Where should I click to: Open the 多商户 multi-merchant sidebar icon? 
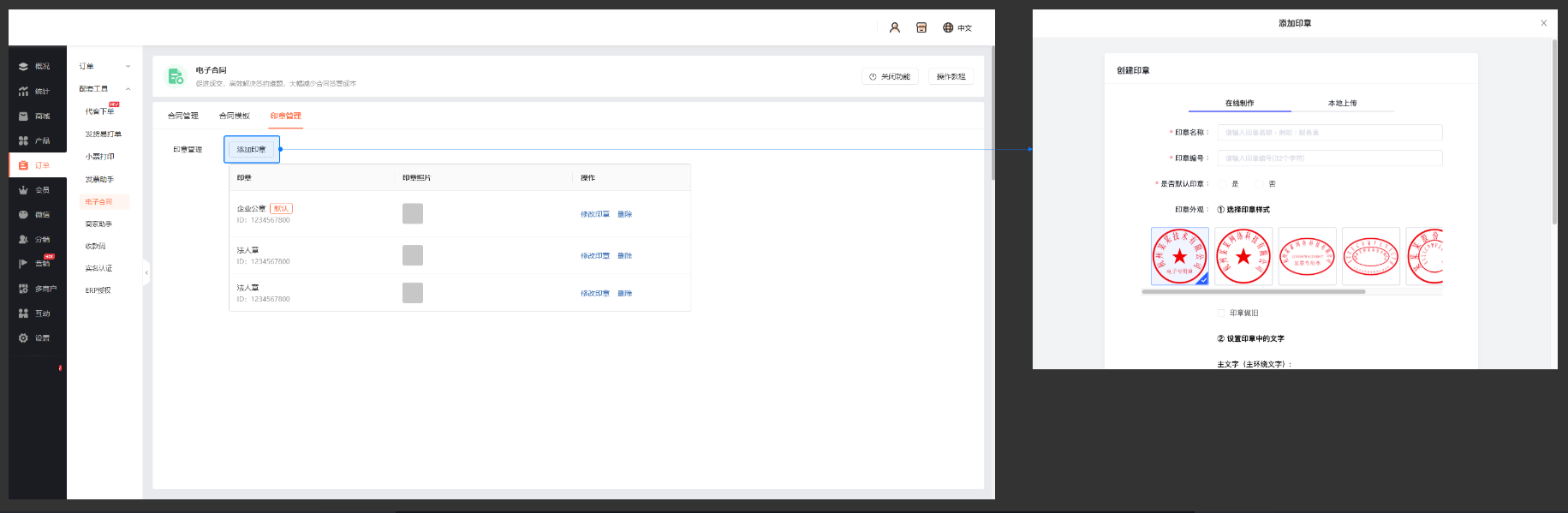tap(23, 289)
